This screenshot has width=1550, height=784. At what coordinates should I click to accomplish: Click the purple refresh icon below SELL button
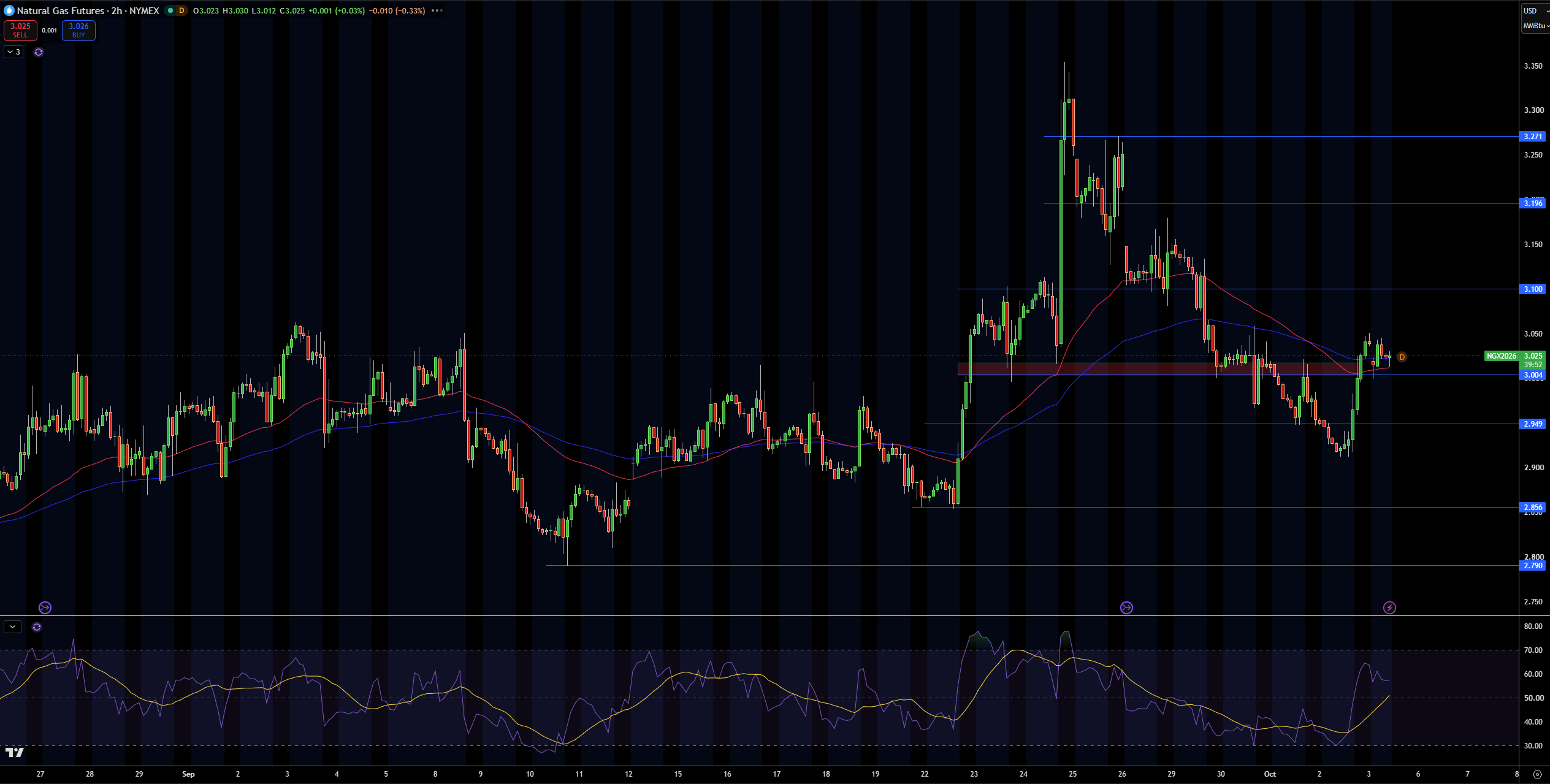pyautogui.click(x=39, y=52)
